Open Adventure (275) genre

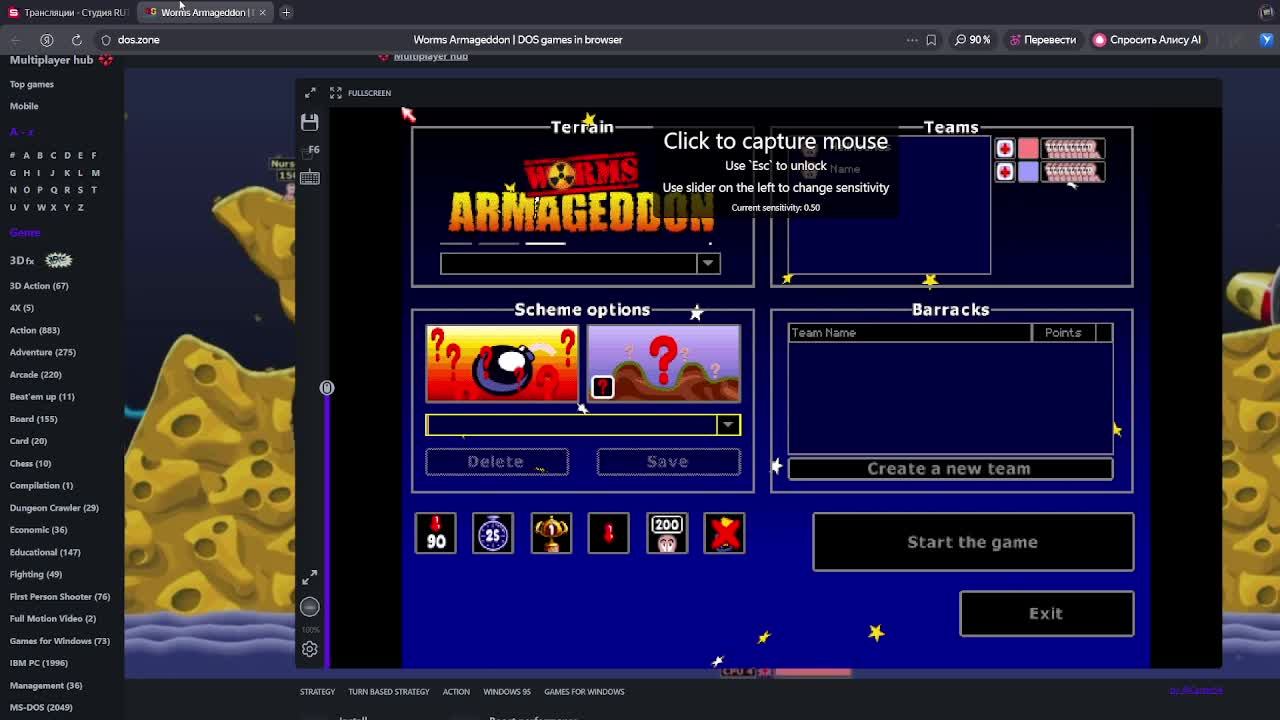(43, 352)
